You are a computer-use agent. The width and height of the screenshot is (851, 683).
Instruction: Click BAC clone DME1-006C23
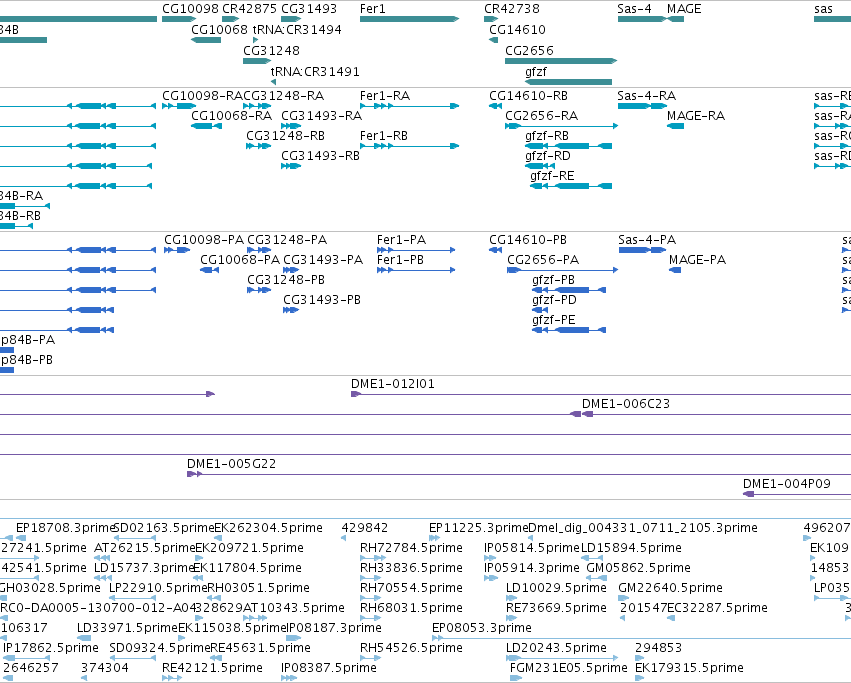626,404
